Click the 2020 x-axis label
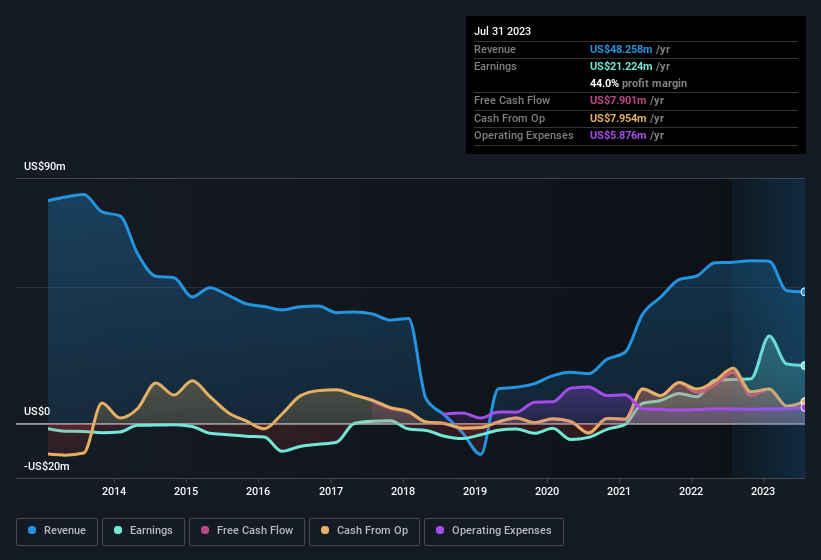 (x=547, y=491)
